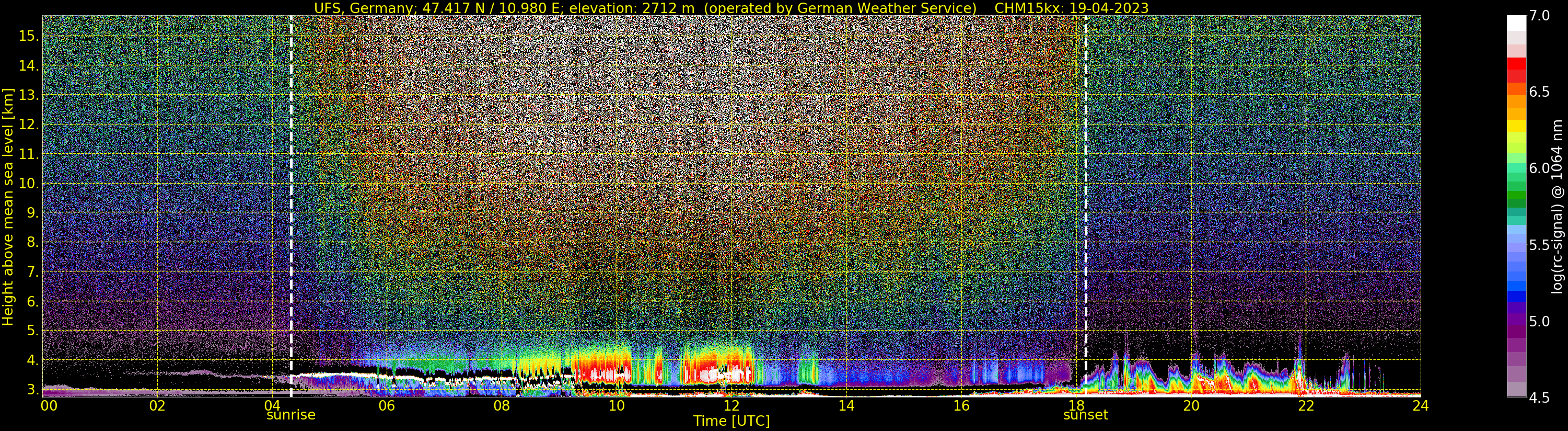Screen dimensions: 1568x431
Task: Click the time axis tick "08"
Action: point(502,405)
